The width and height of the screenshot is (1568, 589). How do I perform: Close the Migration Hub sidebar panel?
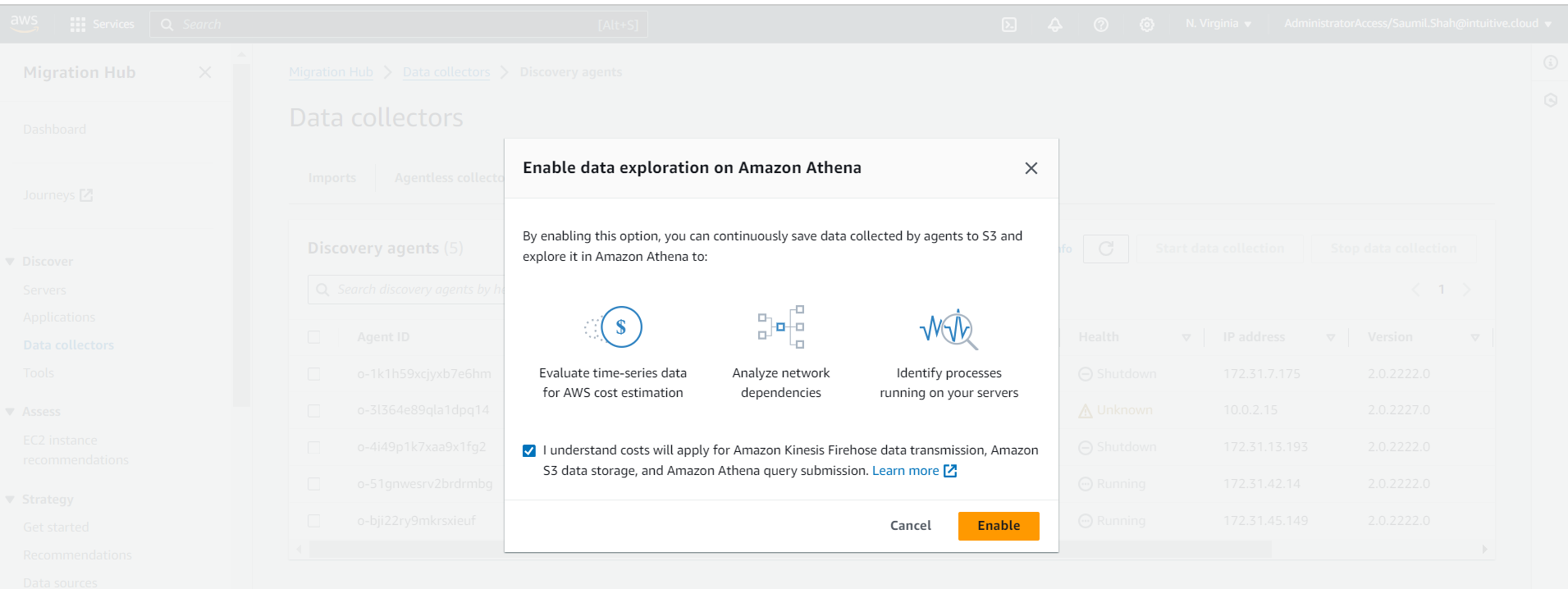[205, 72]
